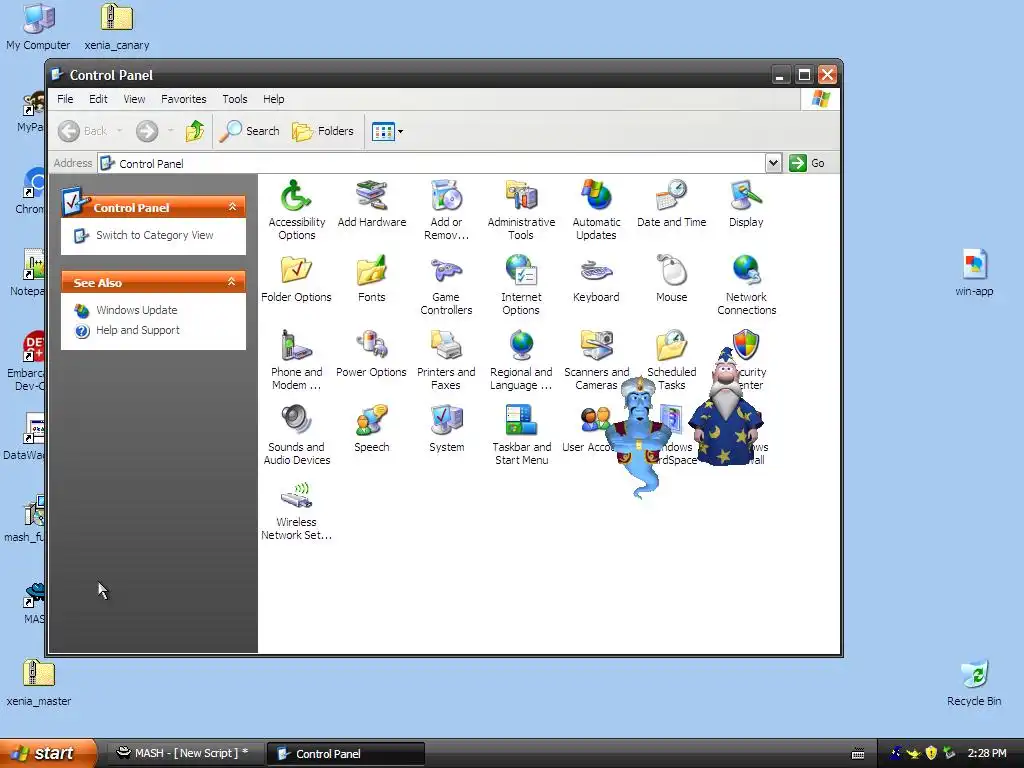The image size is (1024, 768).
Task: Select xenia_canary desktop archive
Action: click(x=117, y=27)
